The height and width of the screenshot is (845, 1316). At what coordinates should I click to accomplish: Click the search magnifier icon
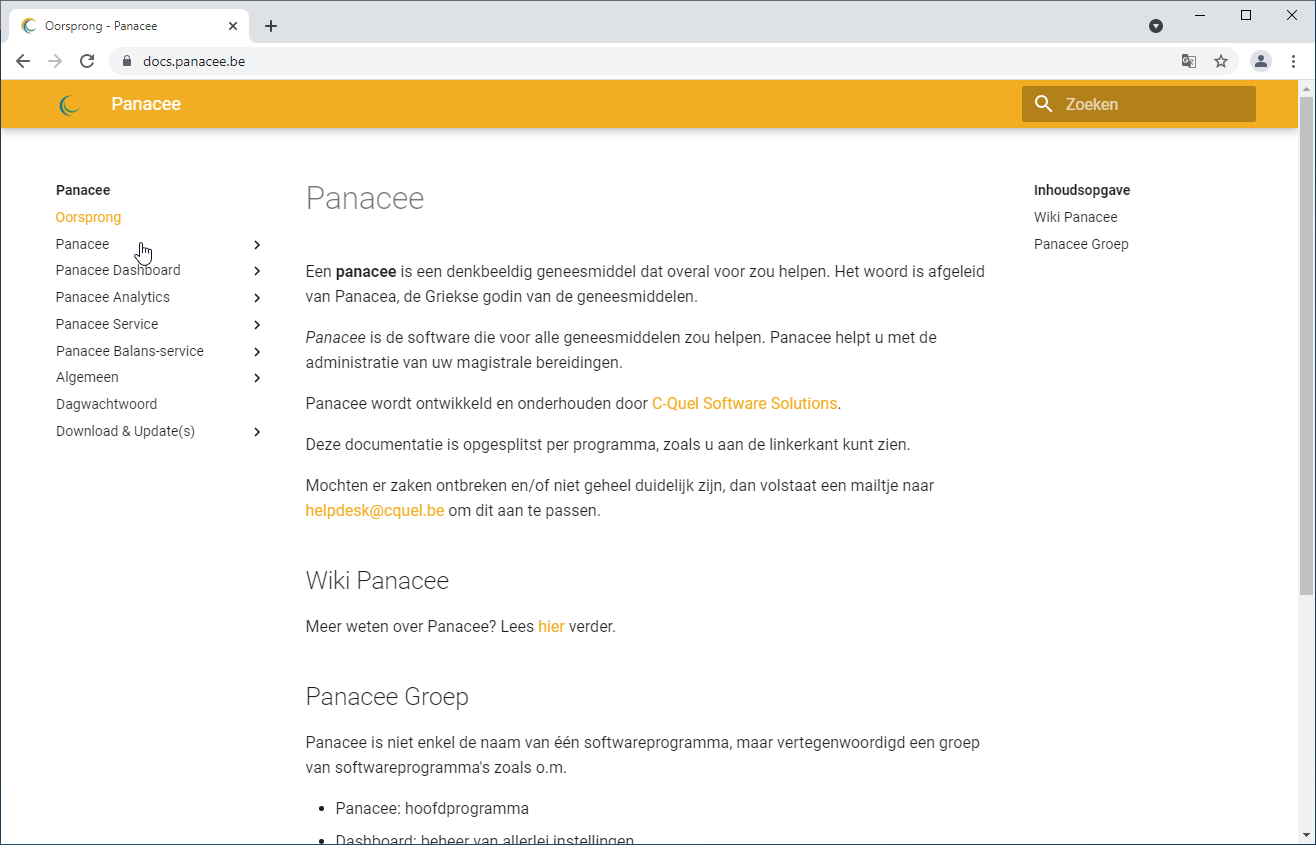tap(1044, 104)
